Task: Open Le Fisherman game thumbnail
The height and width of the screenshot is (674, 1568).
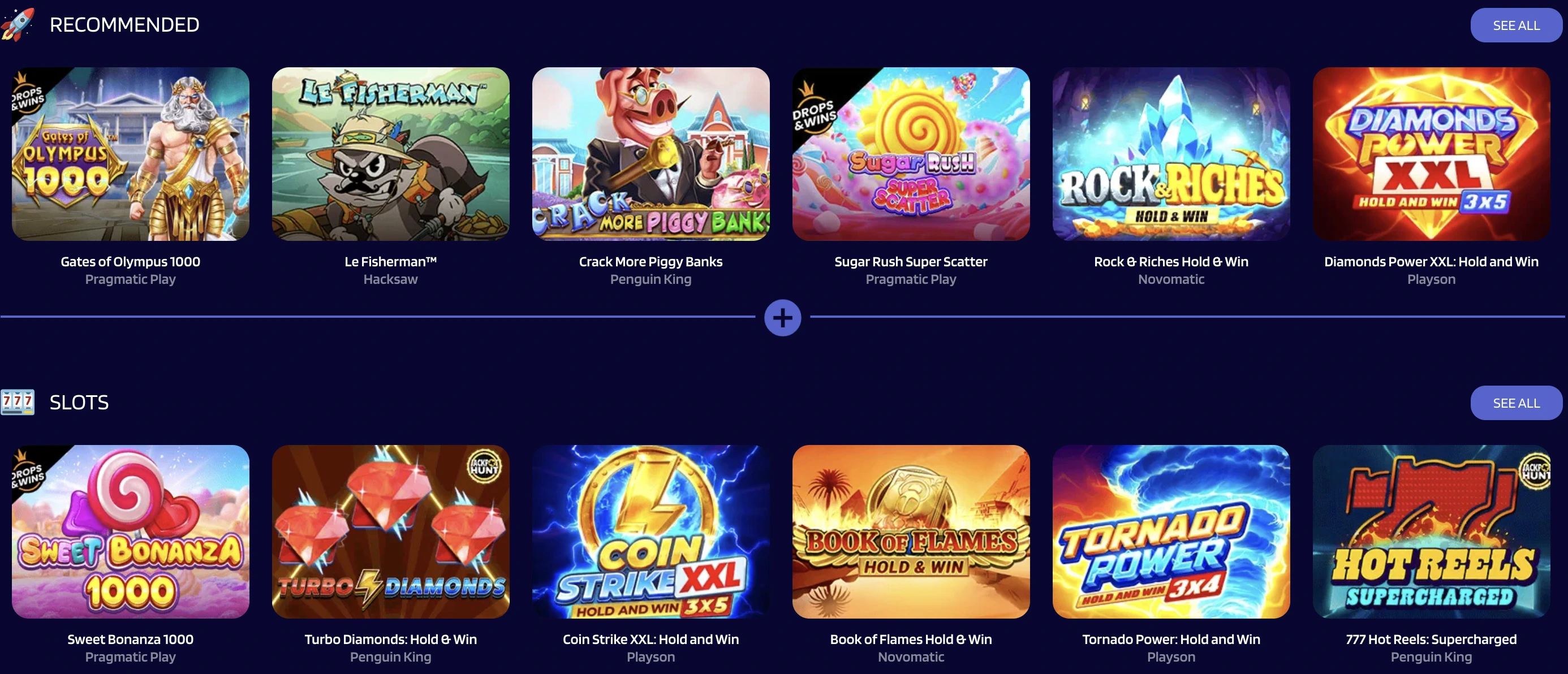Action: (390, 154)
